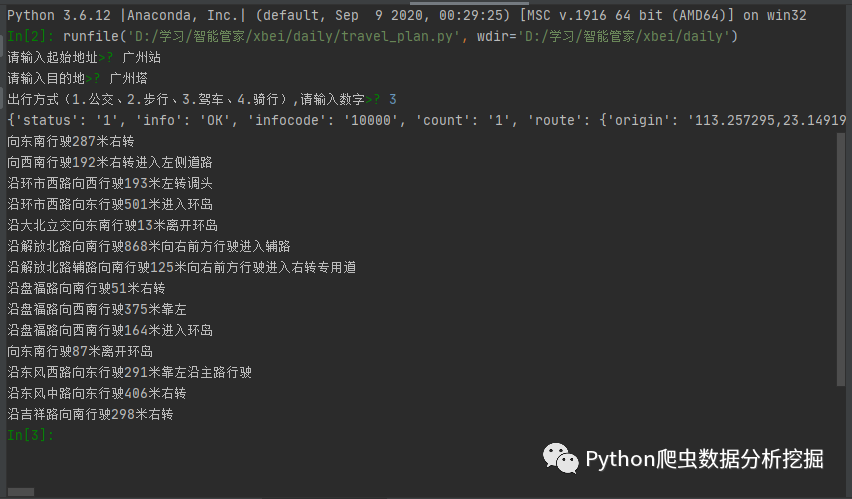Screen dimensions: 852x499
Task: Click the console's vertical scrollbar
Action: click(x=841, y=259)
